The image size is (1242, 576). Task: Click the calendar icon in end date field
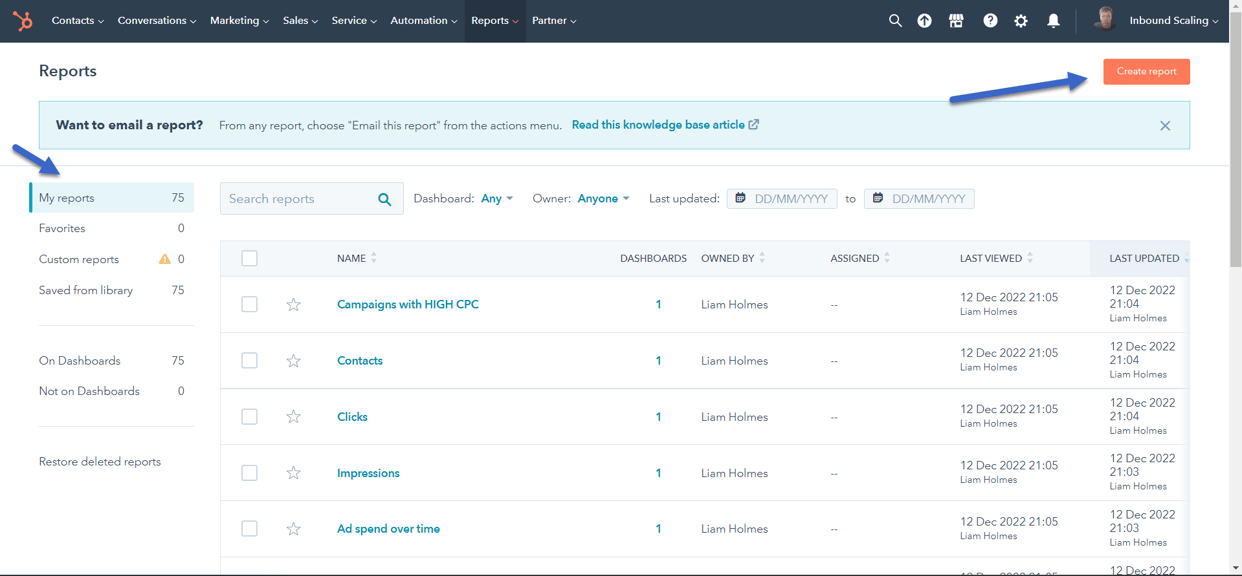[x=878, y=198]
